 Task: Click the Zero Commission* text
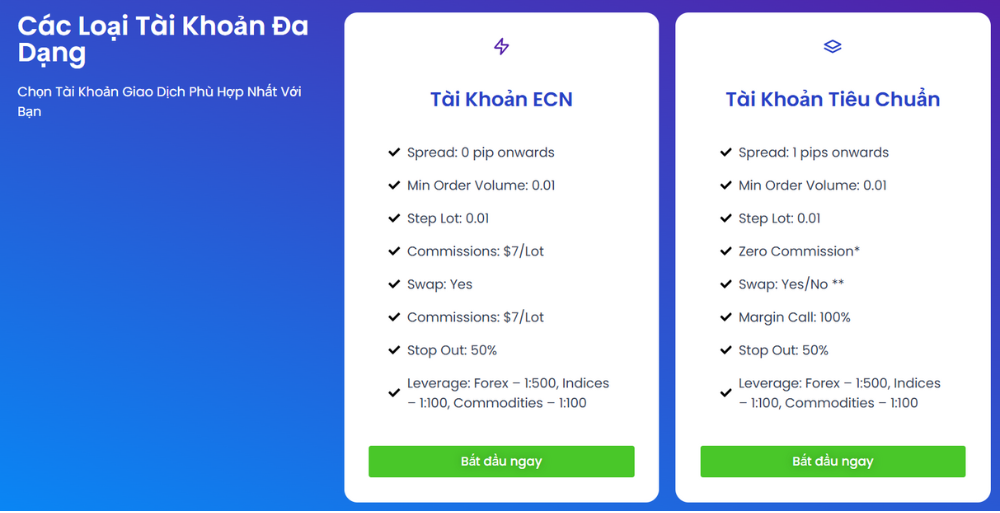pyautogui.click(x=799, y=251)
